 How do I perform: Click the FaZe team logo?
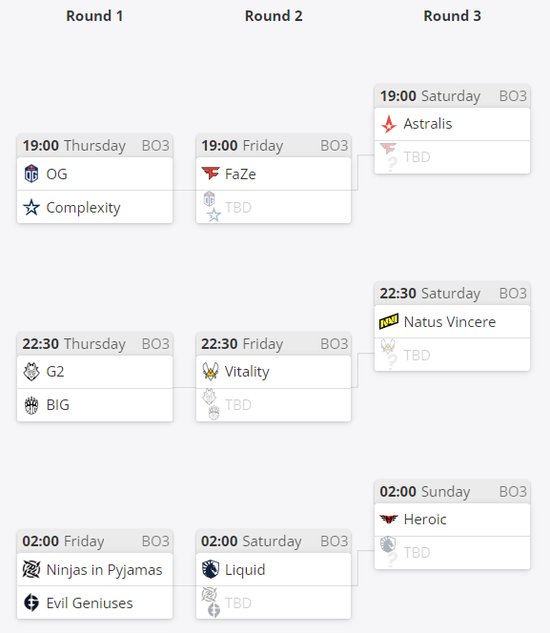click(210, 174)
